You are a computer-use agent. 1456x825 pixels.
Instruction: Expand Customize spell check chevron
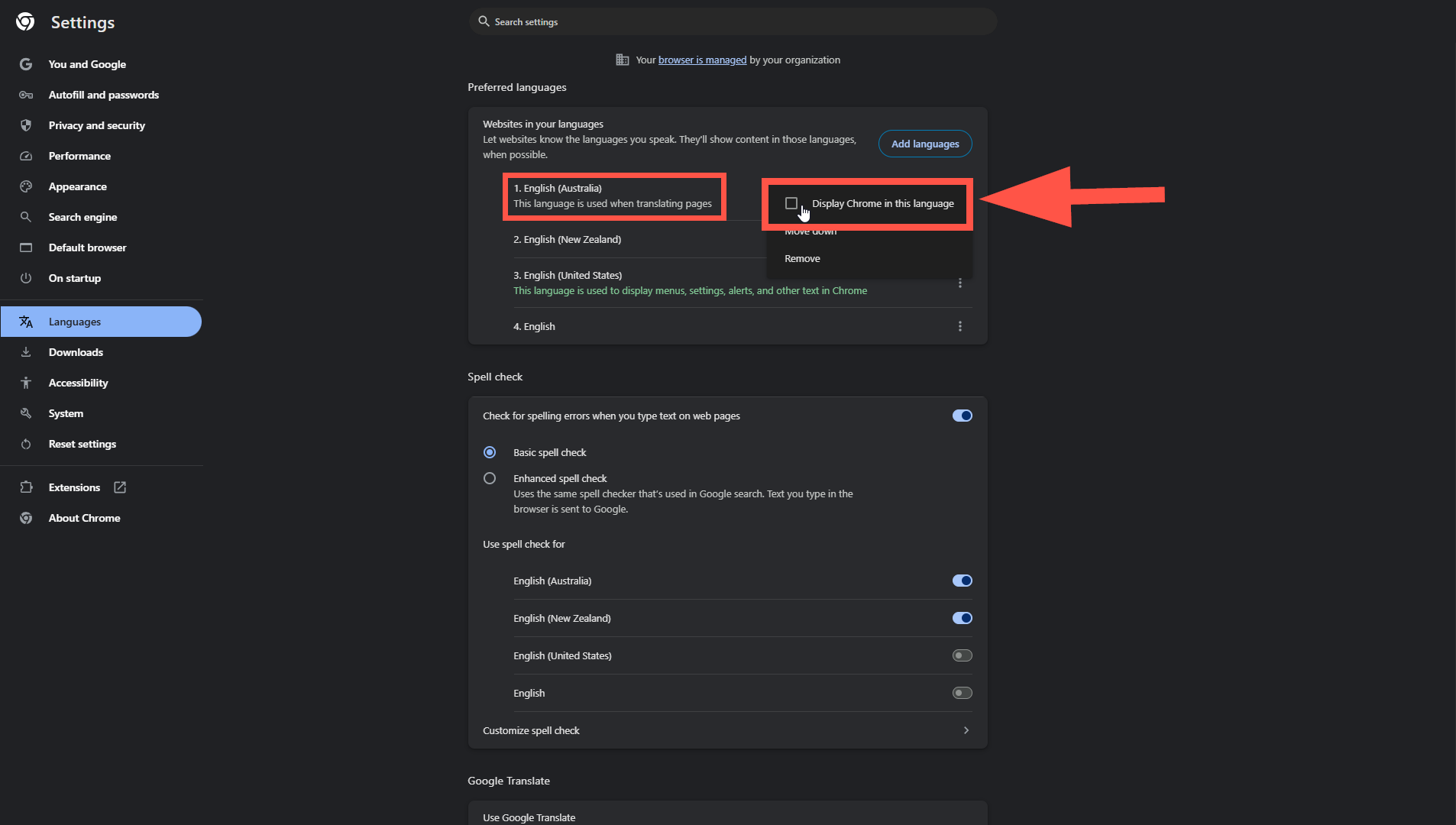pyautogui.click(x=966, y=730)
